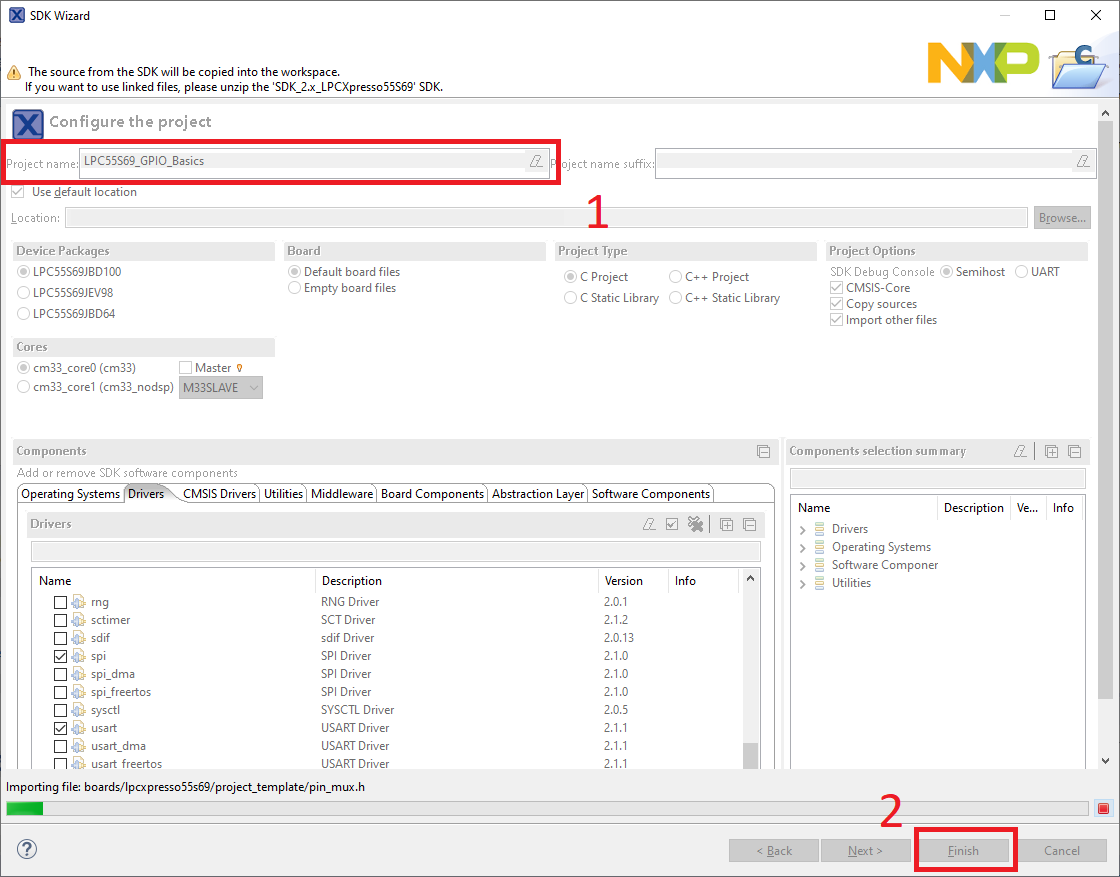Click the Finish button

pyautogui.click(x=963, y=851)
